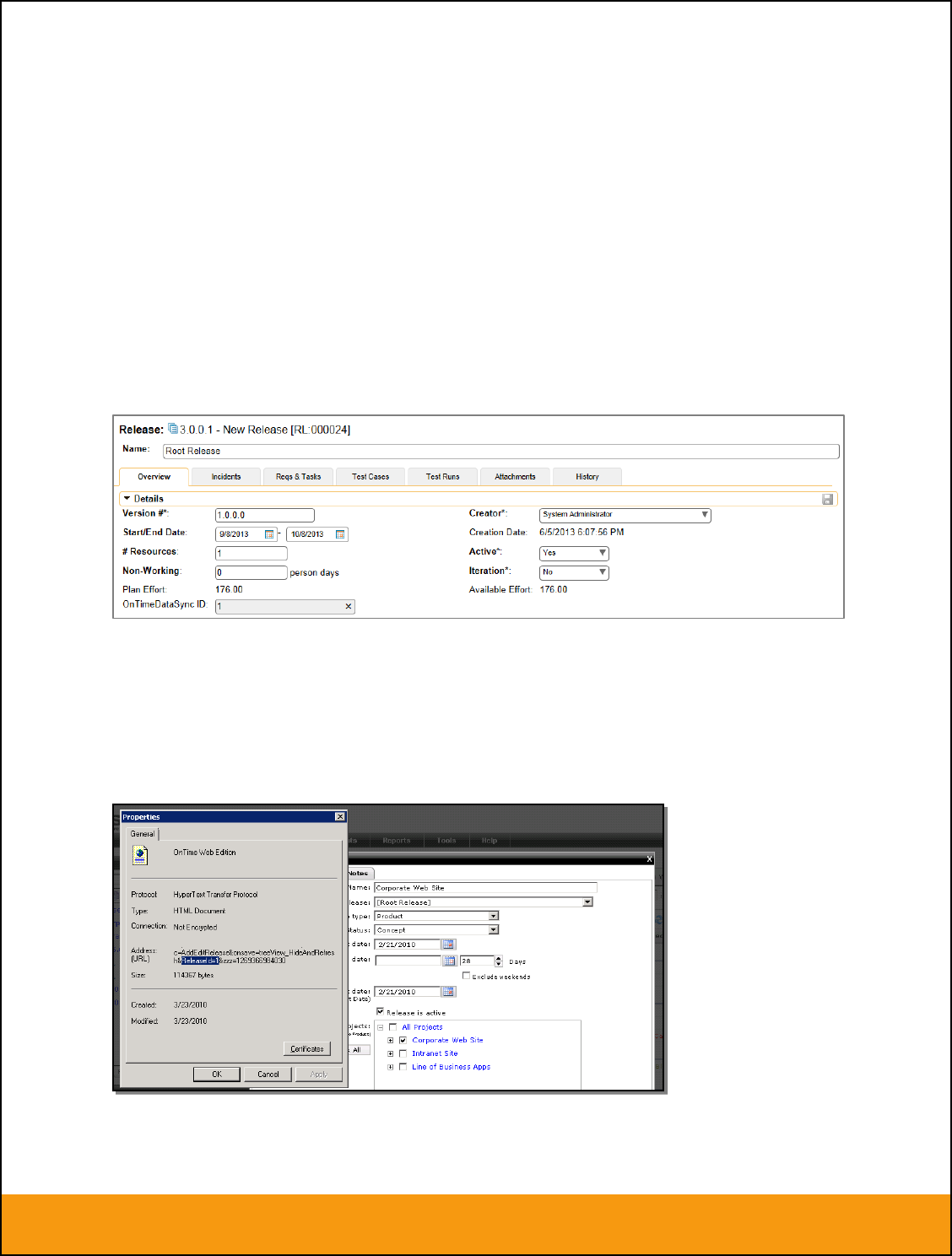Screen dimensions: 952x1256
Task: Click the Days number field showing 28
Action: point(476,961)
